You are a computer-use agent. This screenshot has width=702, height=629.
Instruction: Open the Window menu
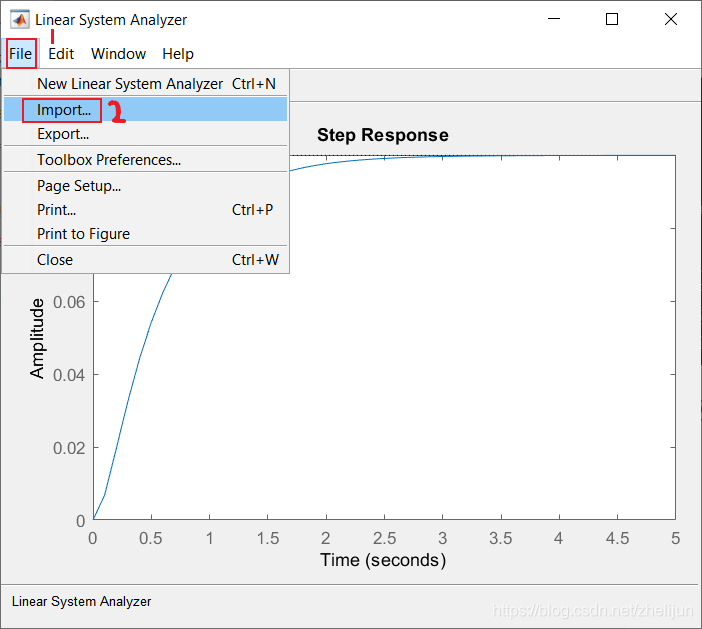[118, 54]
